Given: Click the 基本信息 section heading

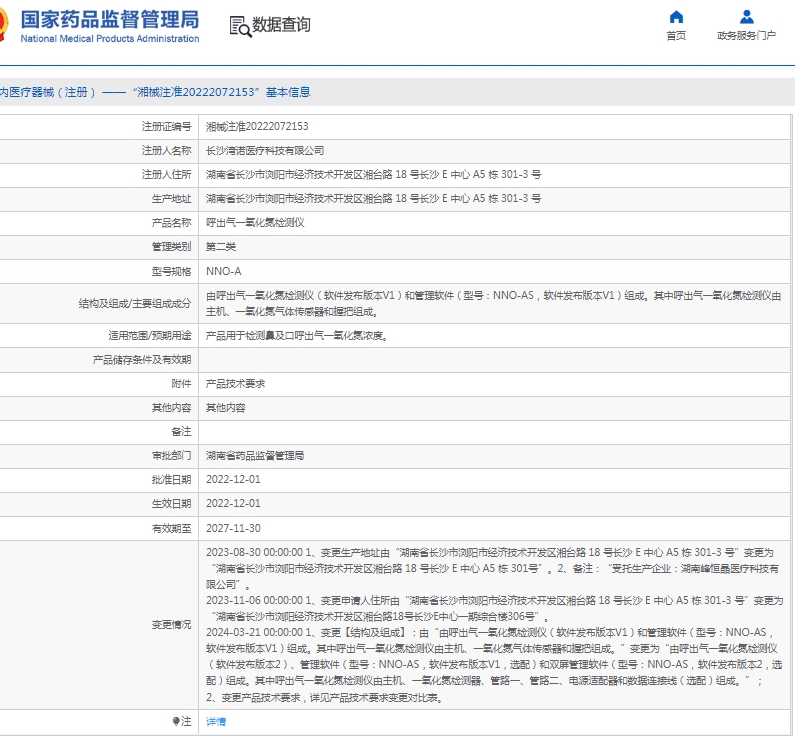Looking at the screenshot, I should click(x=288, y=92).
